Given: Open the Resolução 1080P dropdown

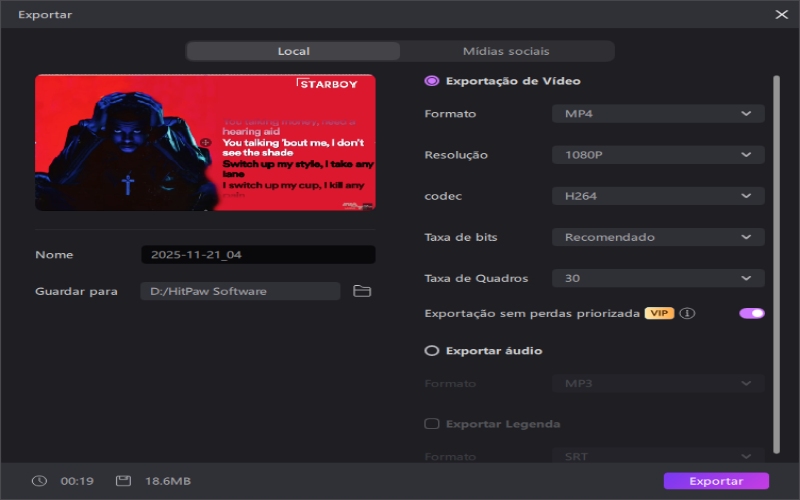Looking at the screenshot, I should coord(658,155).
